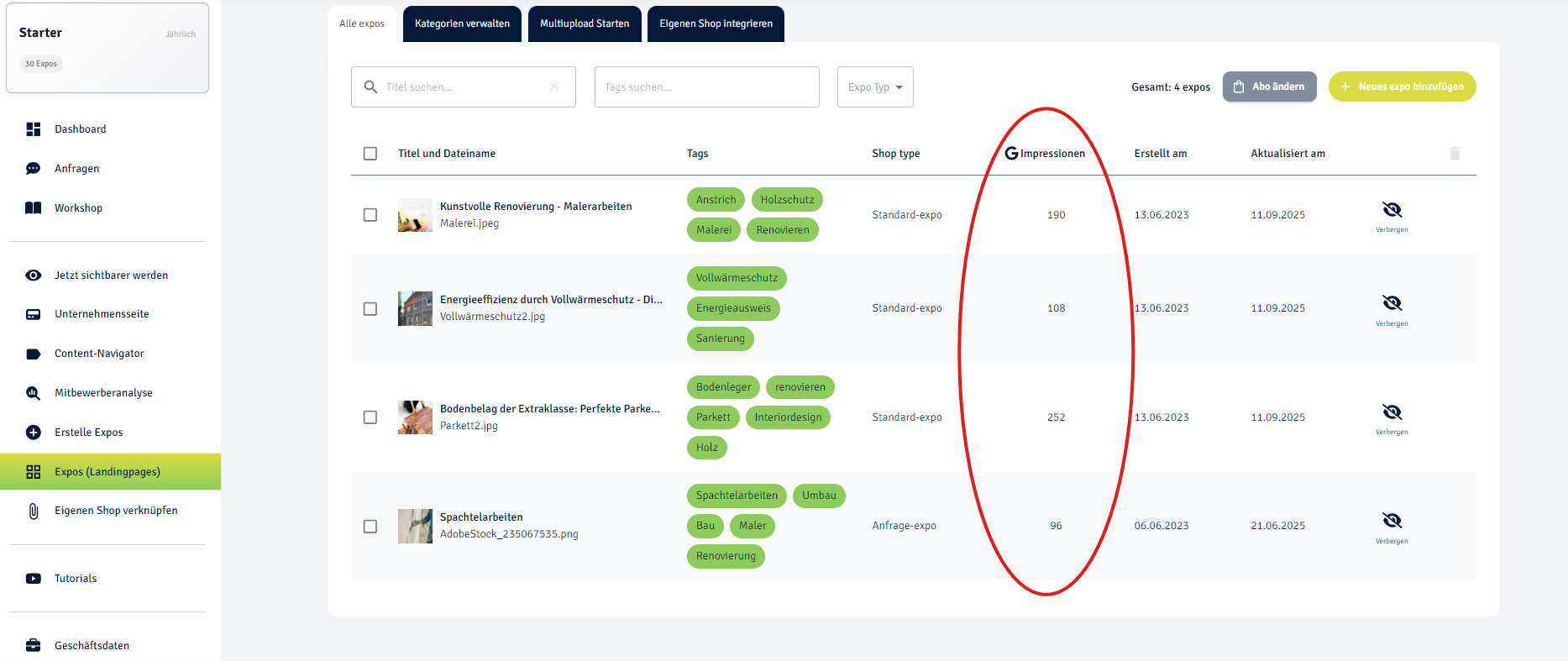Open the Multiupload Starten tab
The height and width of the screenshot is (661, 1568).
(x=585, y=24)
